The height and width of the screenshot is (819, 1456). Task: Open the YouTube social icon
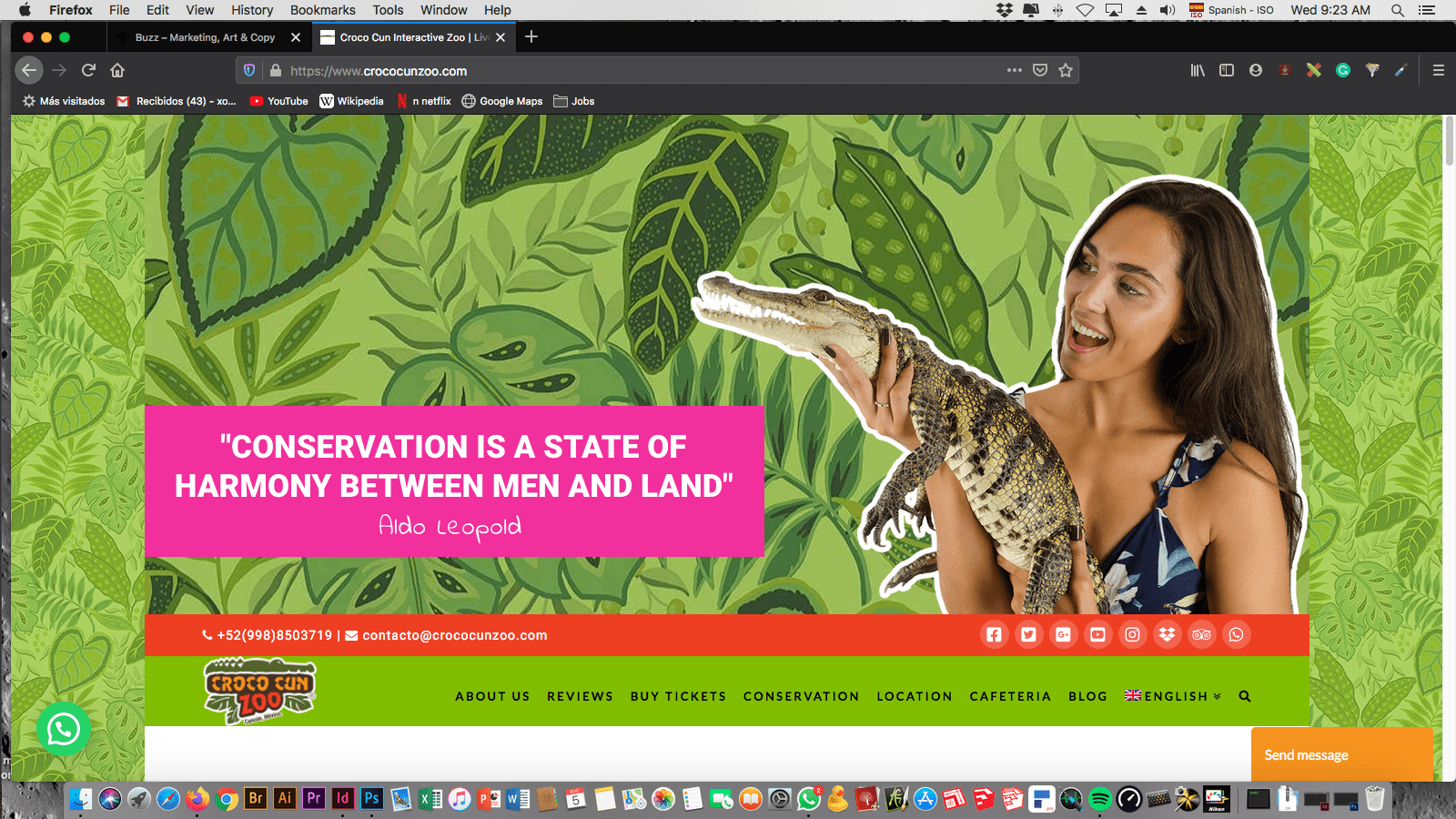1097,635
